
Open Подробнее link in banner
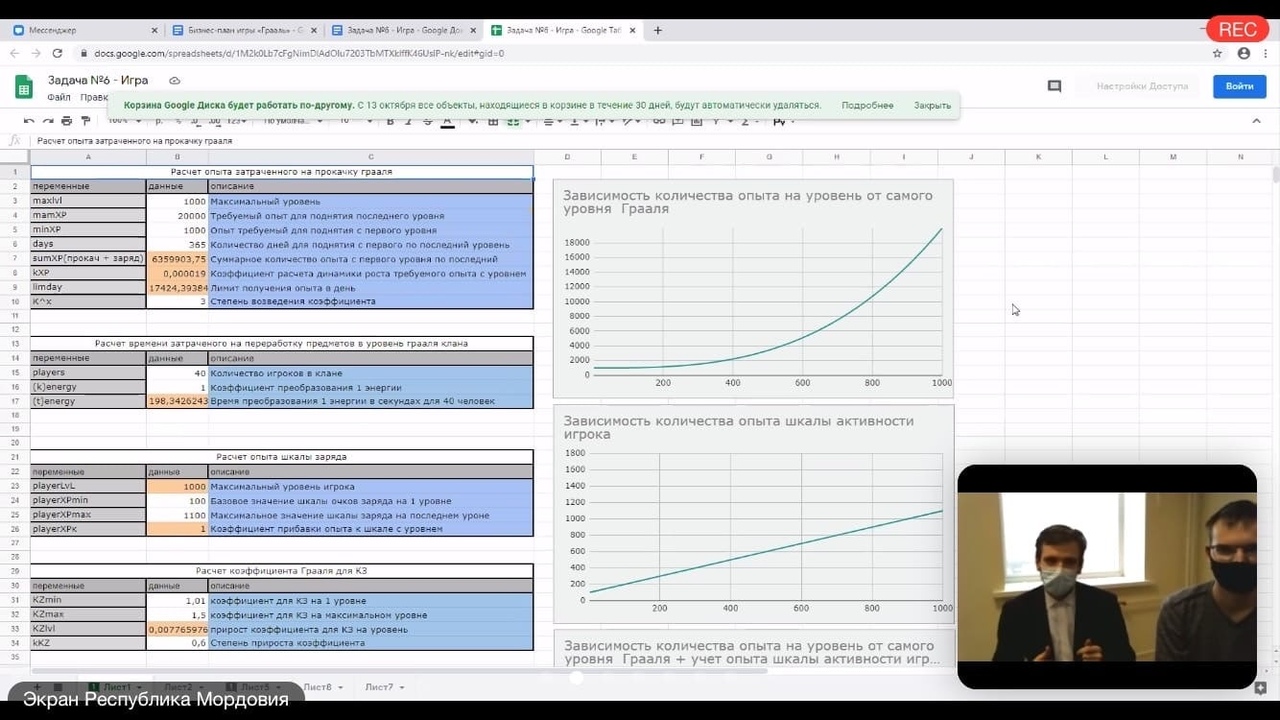867,105
